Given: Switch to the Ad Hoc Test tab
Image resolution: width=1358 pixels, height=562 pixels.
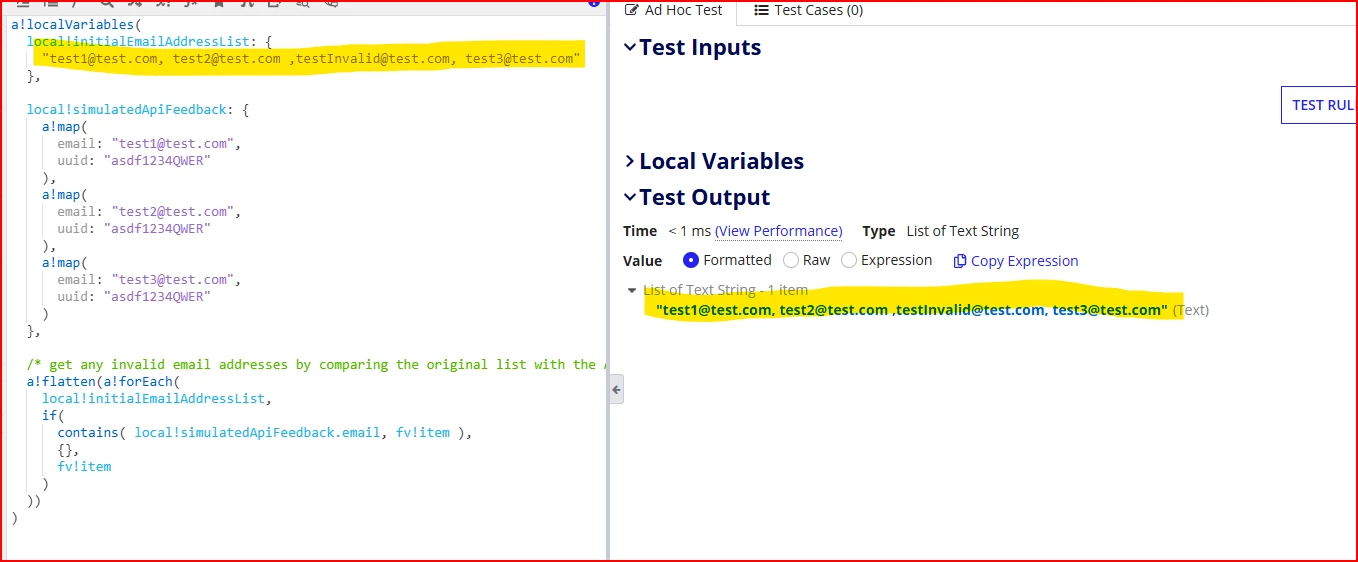Looking at the screenshot, I should point(672,10).
